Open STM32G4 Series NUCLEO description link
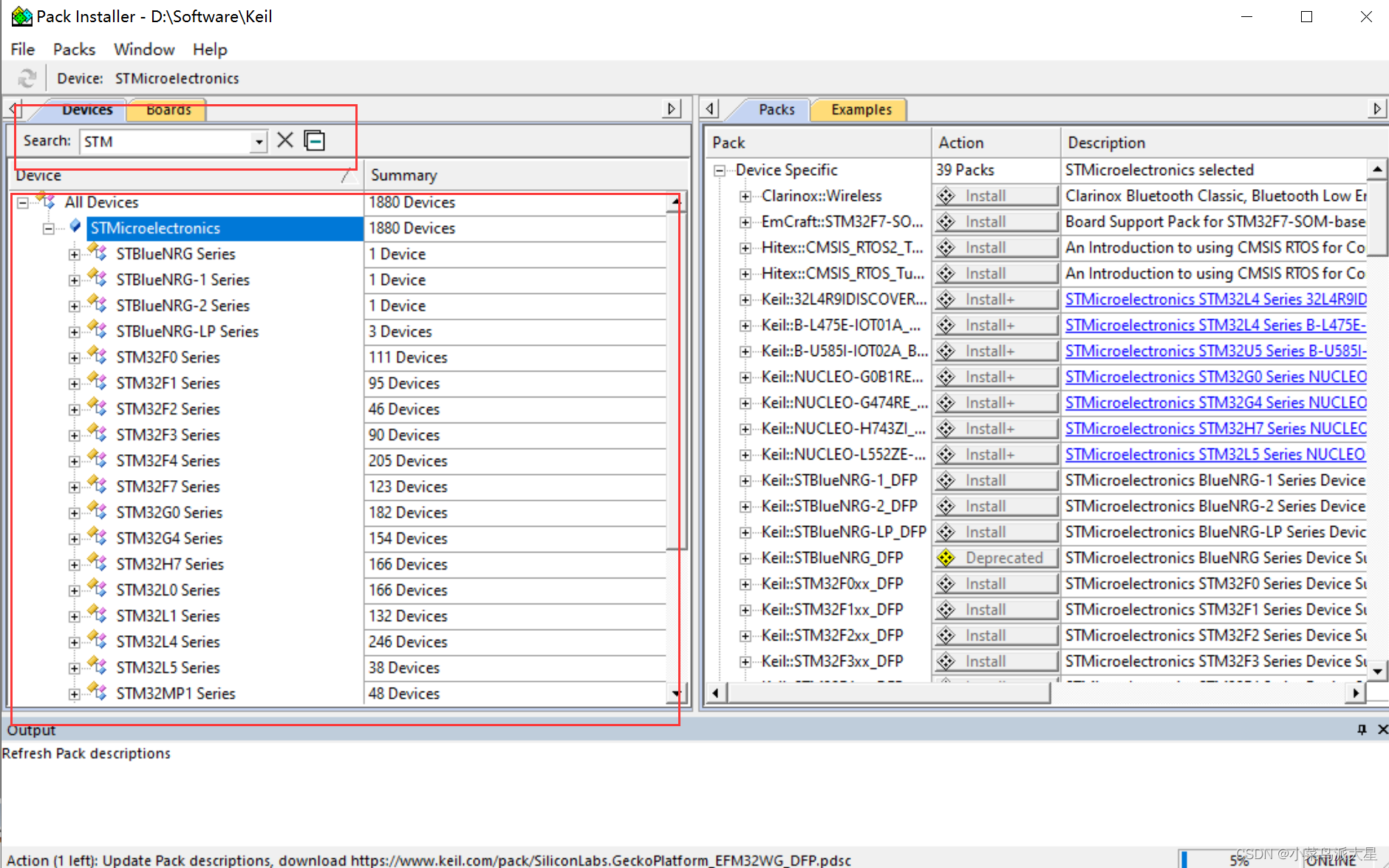 [1215, 403]
